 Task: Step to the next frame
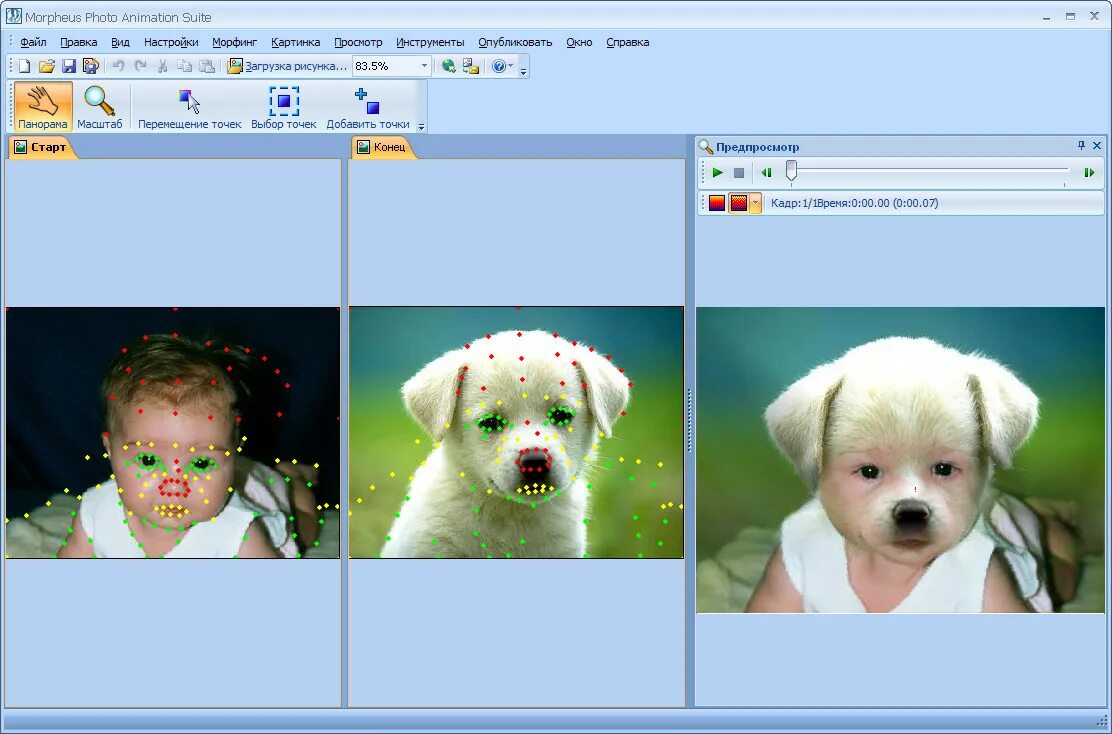pyautogui.click(x=1089, y=172)
